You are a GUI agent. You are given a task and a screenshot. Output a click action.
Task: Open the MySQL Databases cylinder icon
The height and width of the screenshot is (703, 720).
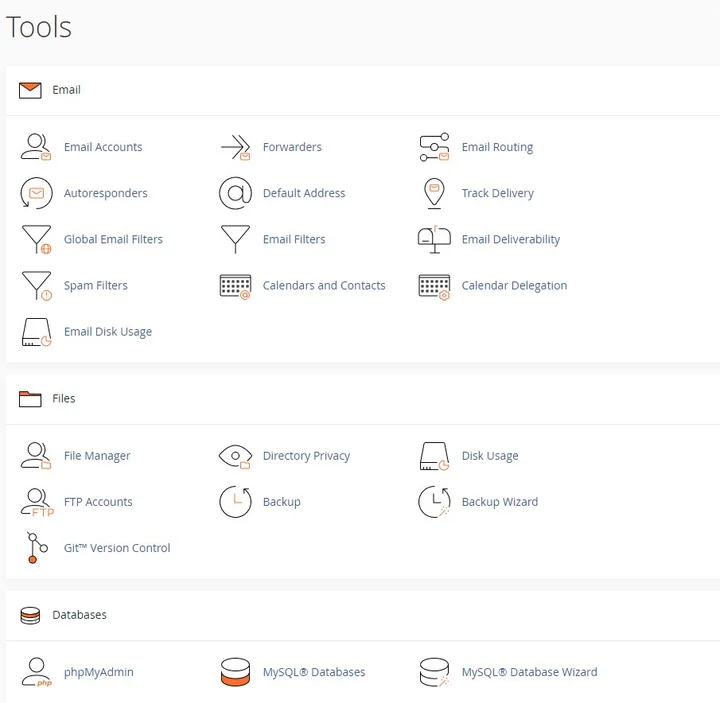pyautogui.click(x=235, y=672)
